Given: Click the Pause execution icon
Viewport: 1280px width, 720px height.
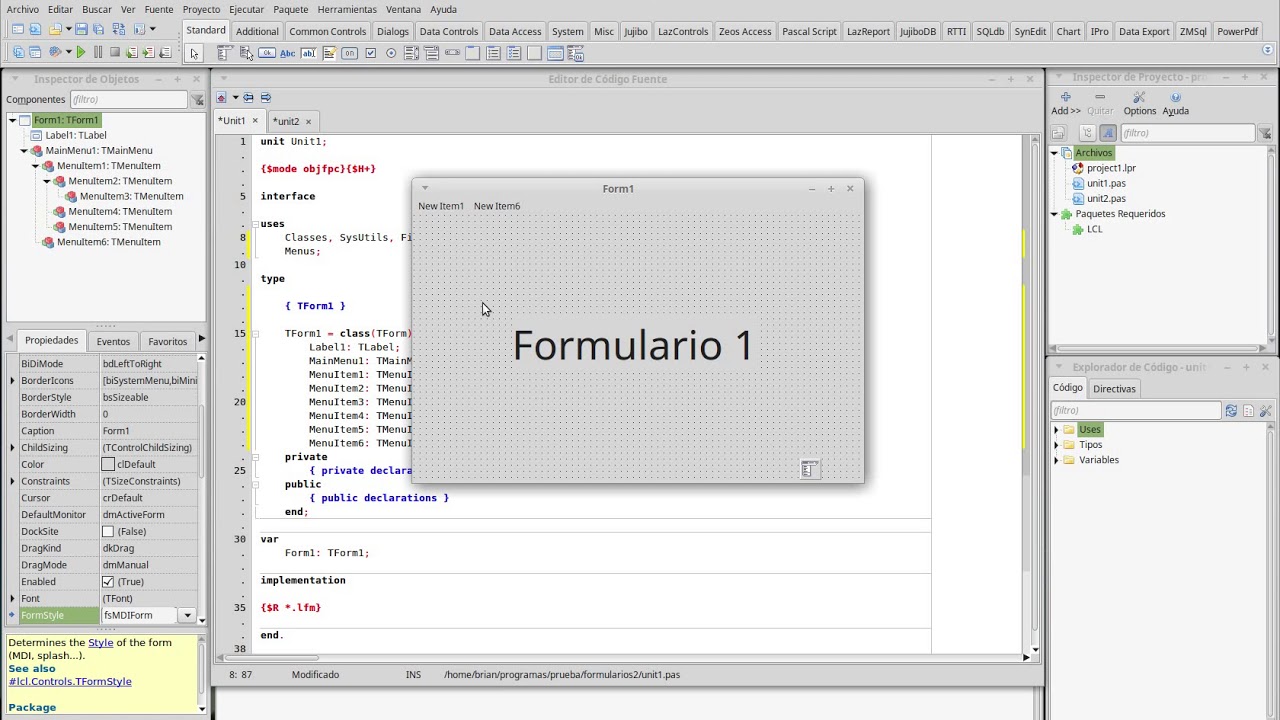Looking at the screenshot, I should pos(98,52).
